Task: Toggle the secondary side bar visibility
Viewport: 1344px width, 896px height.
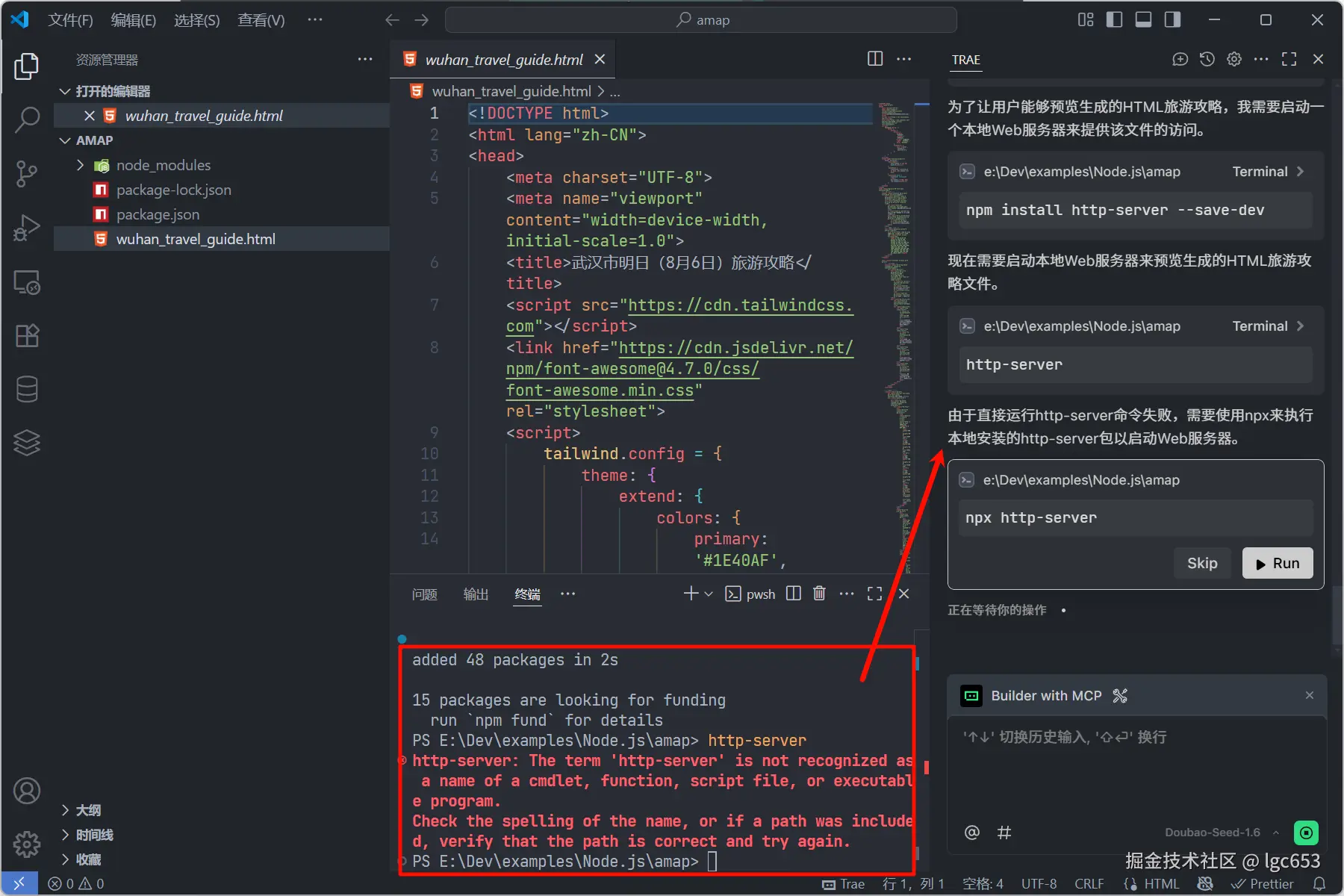Action: (x=1172, y=20)
